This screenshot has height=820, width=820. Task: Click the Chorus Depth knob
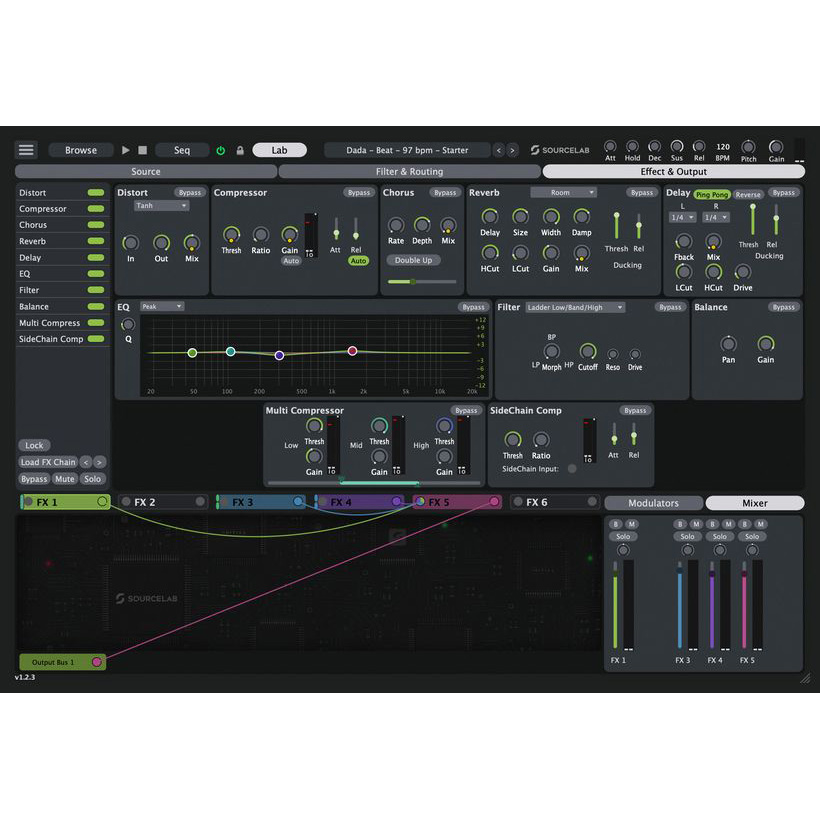tap(422, 225)
